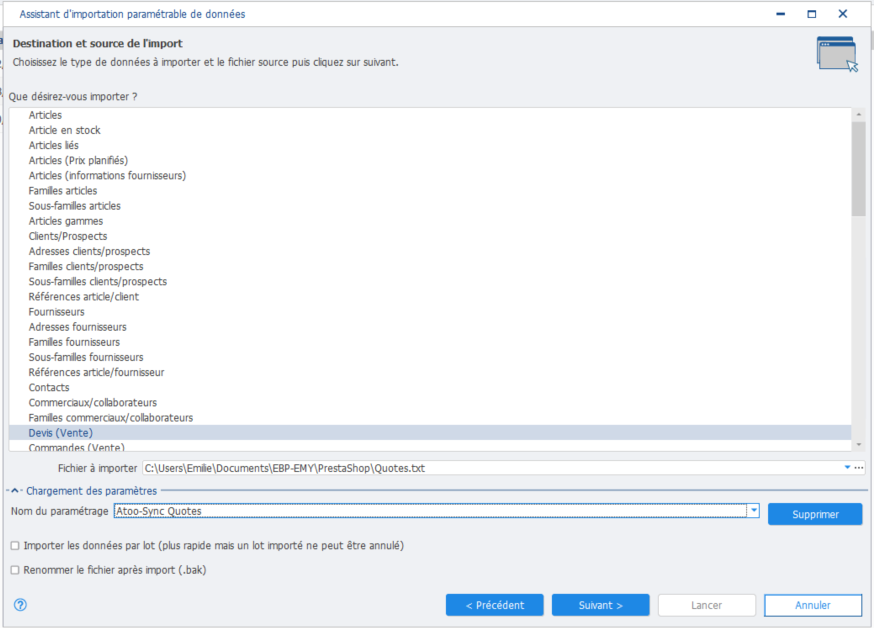
Task: Maximize the import assistant window
Action: pos(812,14)
